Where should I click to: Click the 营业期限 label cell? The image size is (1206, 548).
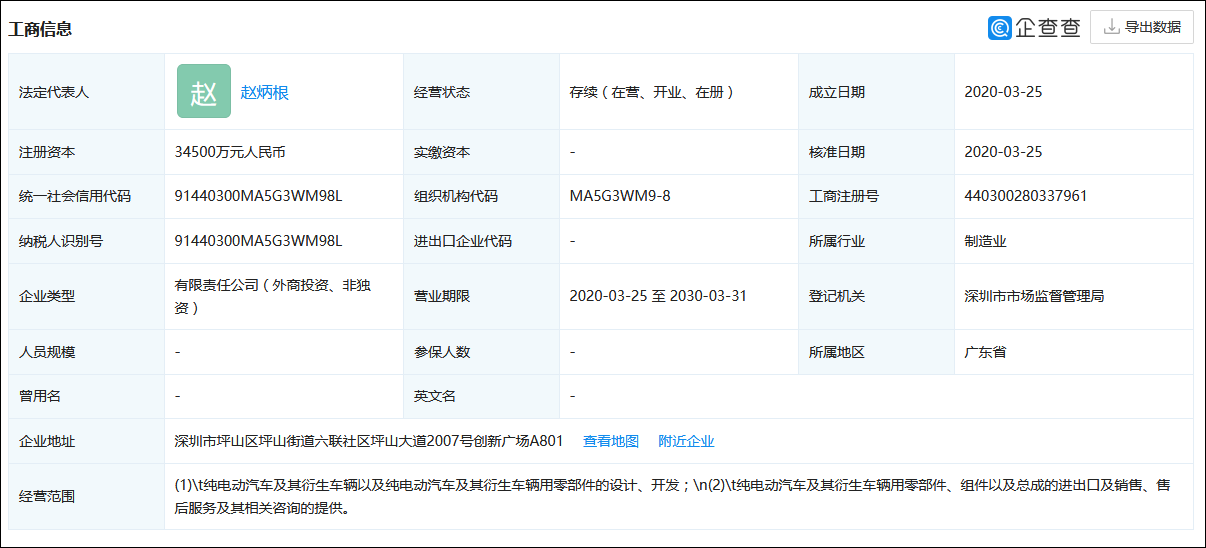pos(481,296)
